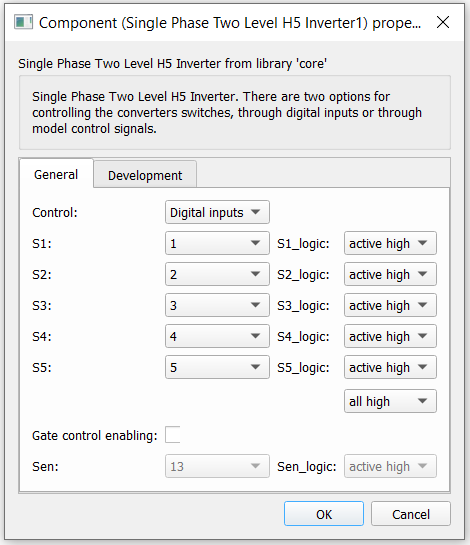Open the S1 digital input dropdown

(217, 243)
